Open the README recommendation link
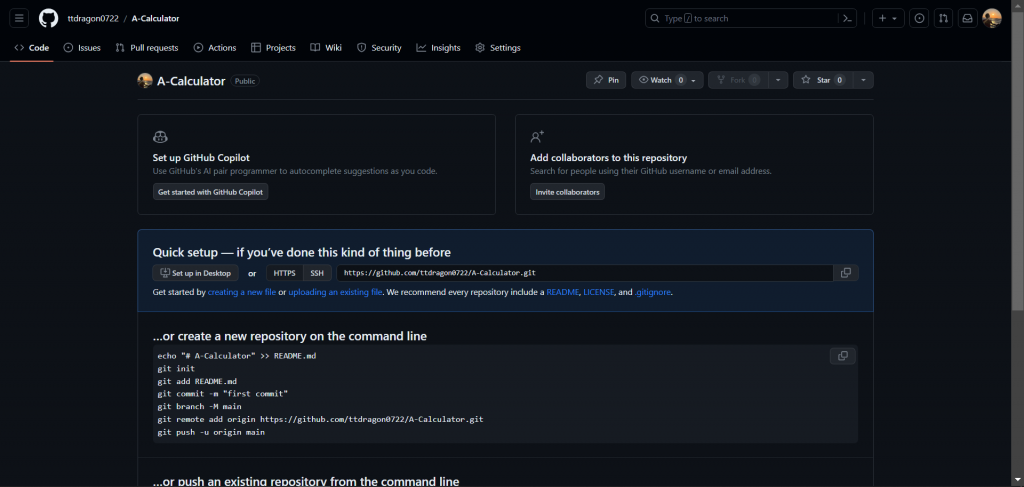The height and width of the screenshot is (487, 1024). pos(563,292)
